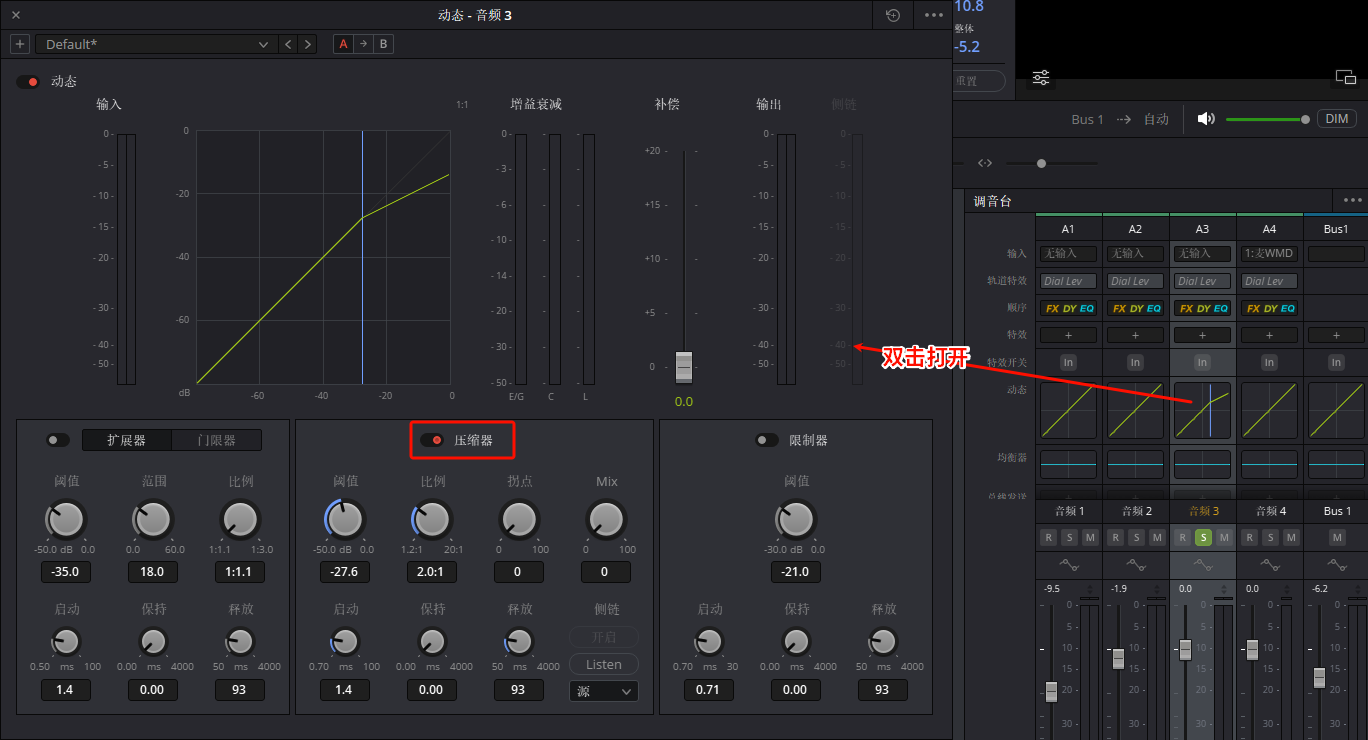Adjust the green monitor volume slider
1368x740 pixels.
[1267, 119]
